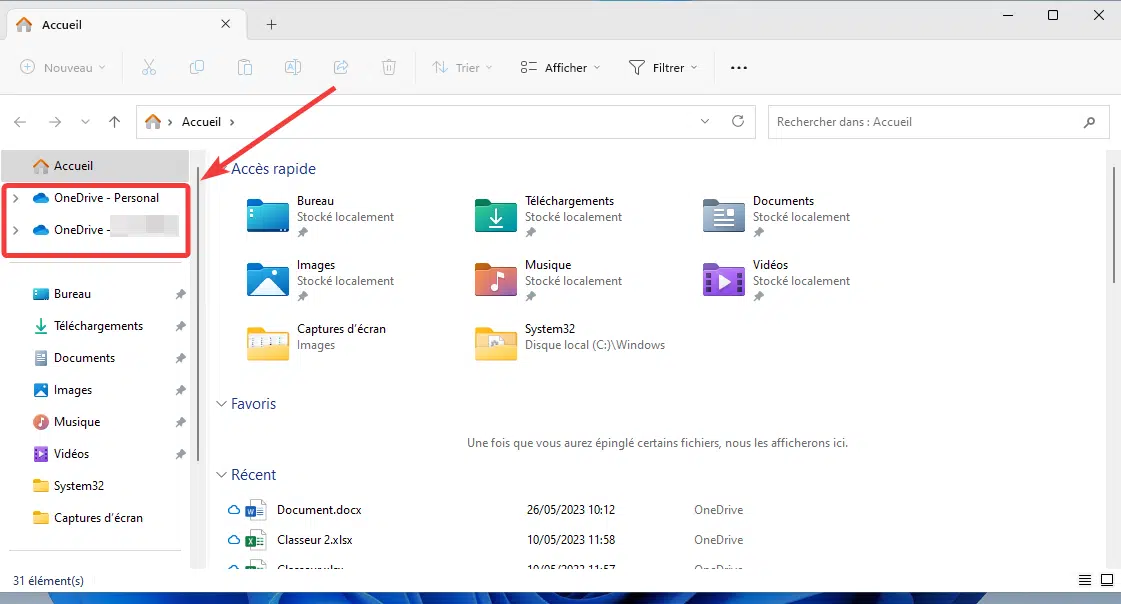
Task: Click Accueil breadcrumb in address bar
Action: (x=201, y=122)
